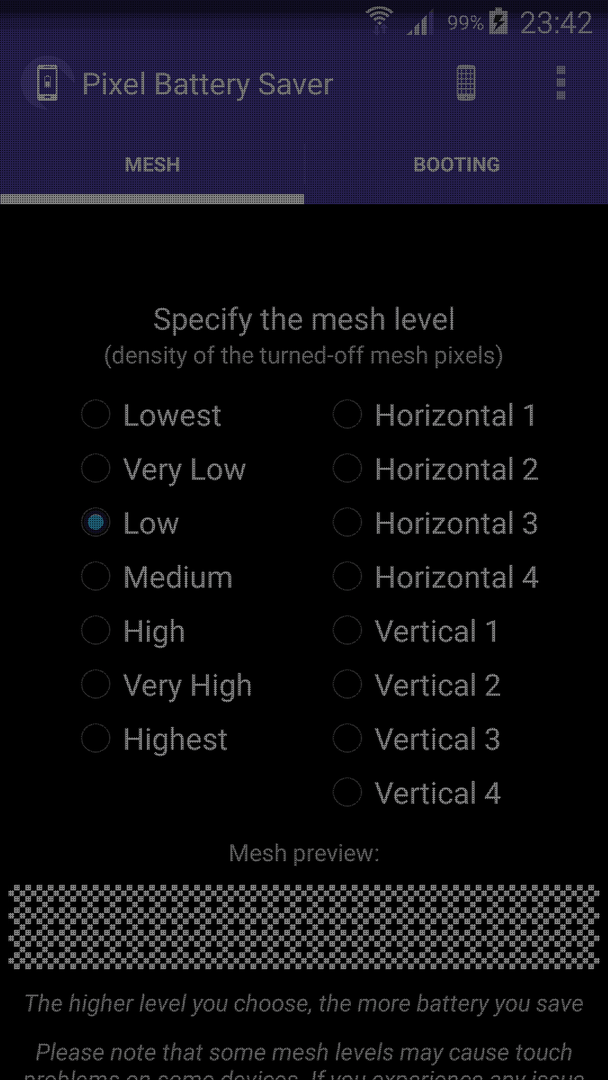Tap the 23:42 clock in status bar
This screenshot has height=1080, width=608.
555,23
